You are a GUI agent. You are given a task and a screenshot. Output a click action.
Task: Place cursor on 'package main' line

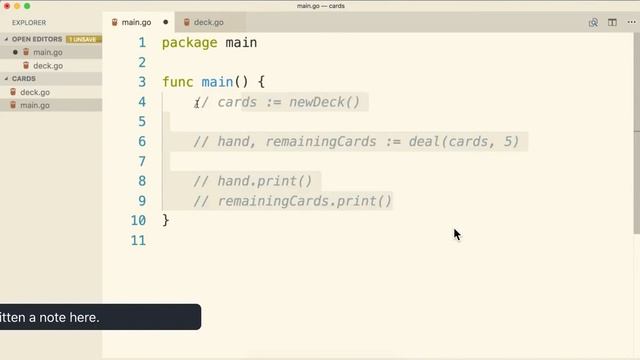tap(209, 42)
